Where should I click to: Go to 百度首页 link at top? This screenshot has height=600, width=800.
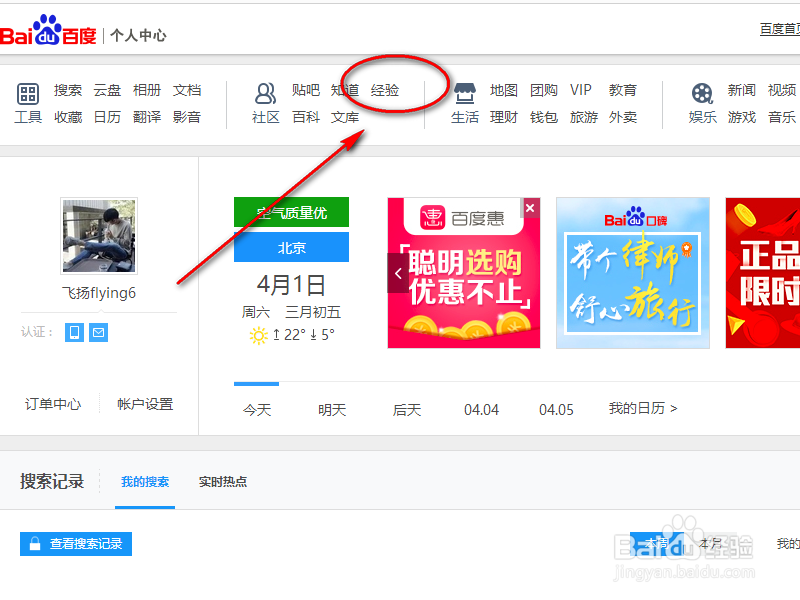pyautogui.click(x=780, y=29)
